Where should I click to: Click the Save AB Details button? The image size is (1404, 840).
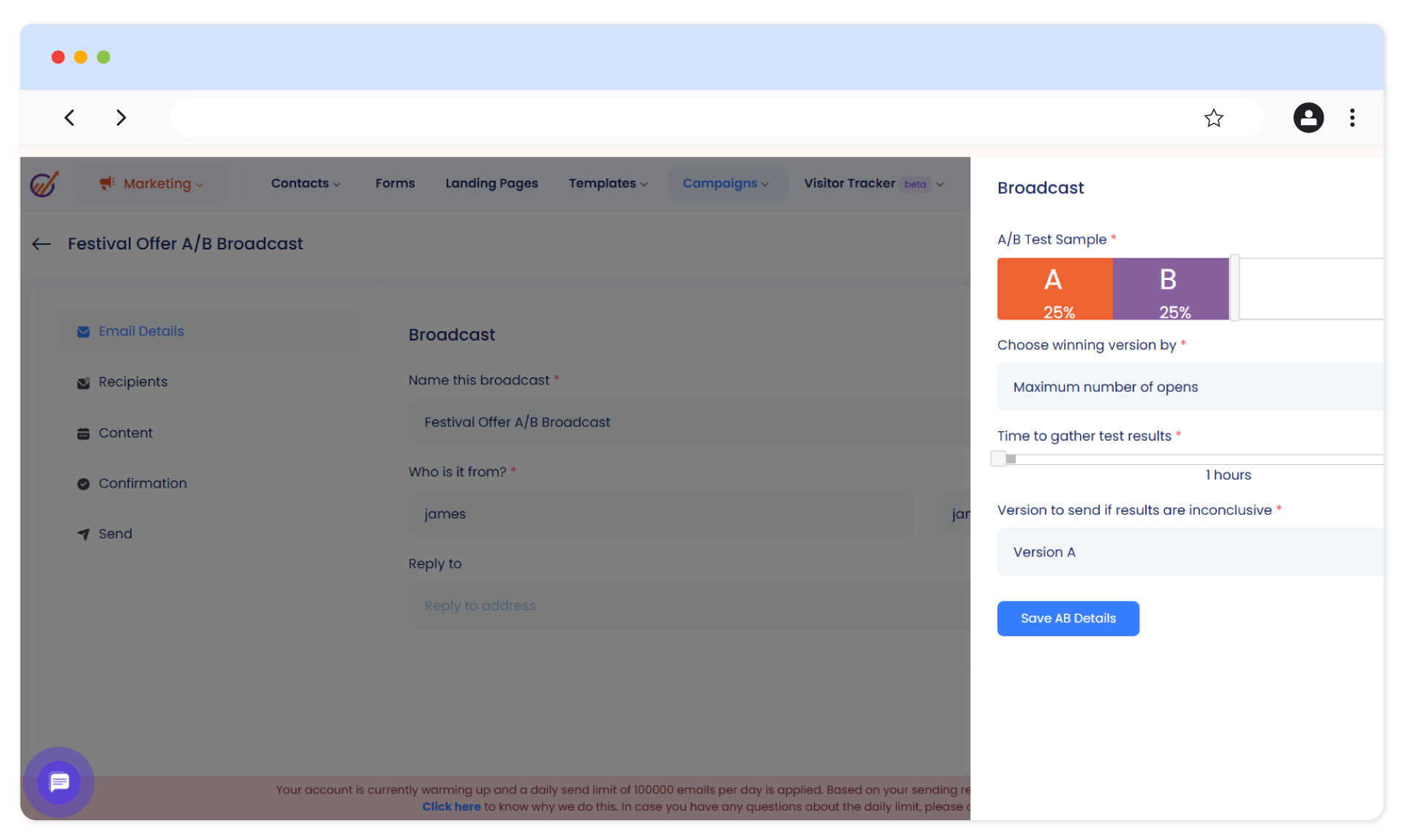pyautogui.click(x=1068, y=618)
